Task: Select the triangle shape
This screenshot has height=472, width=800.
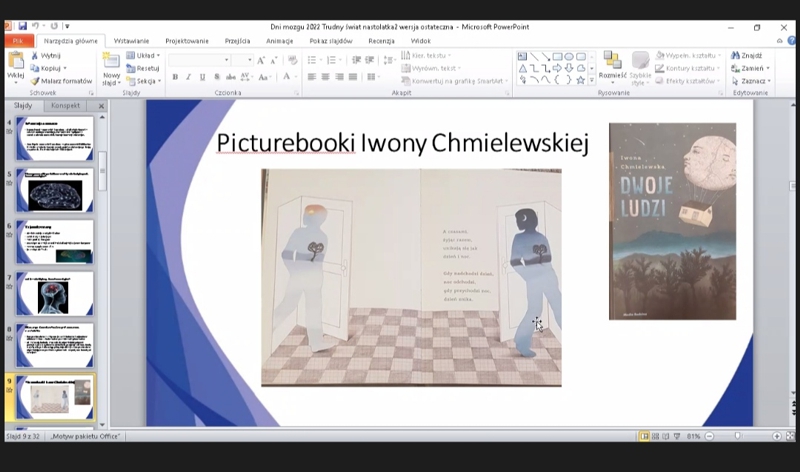Action: tap(522, 68)
